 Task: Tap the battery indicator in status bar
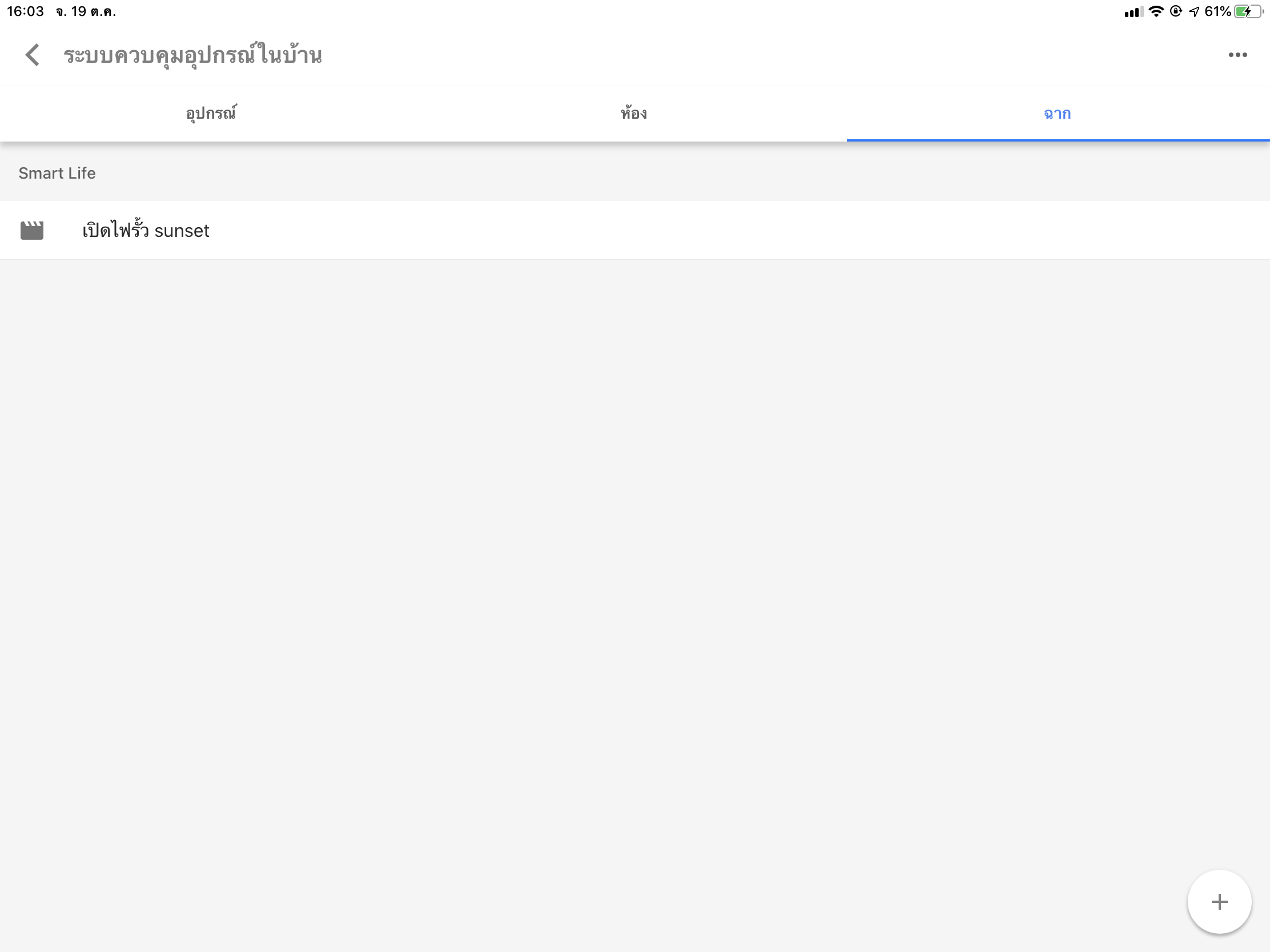pos(1248,11)
